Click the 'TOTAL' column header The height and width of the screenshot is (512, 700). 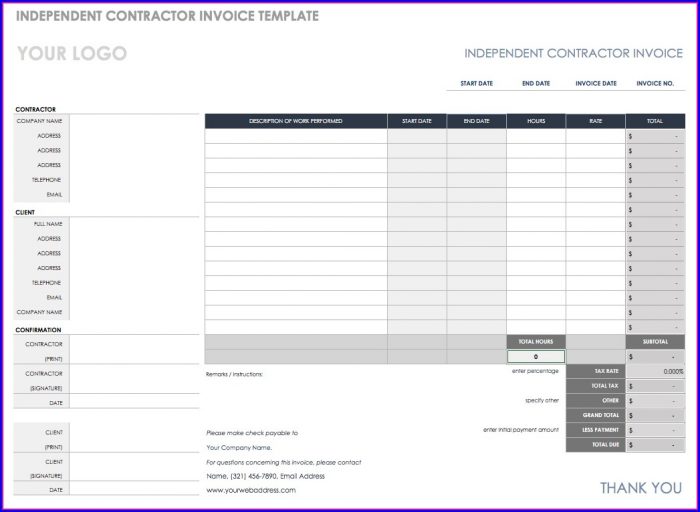pos(655,121)
